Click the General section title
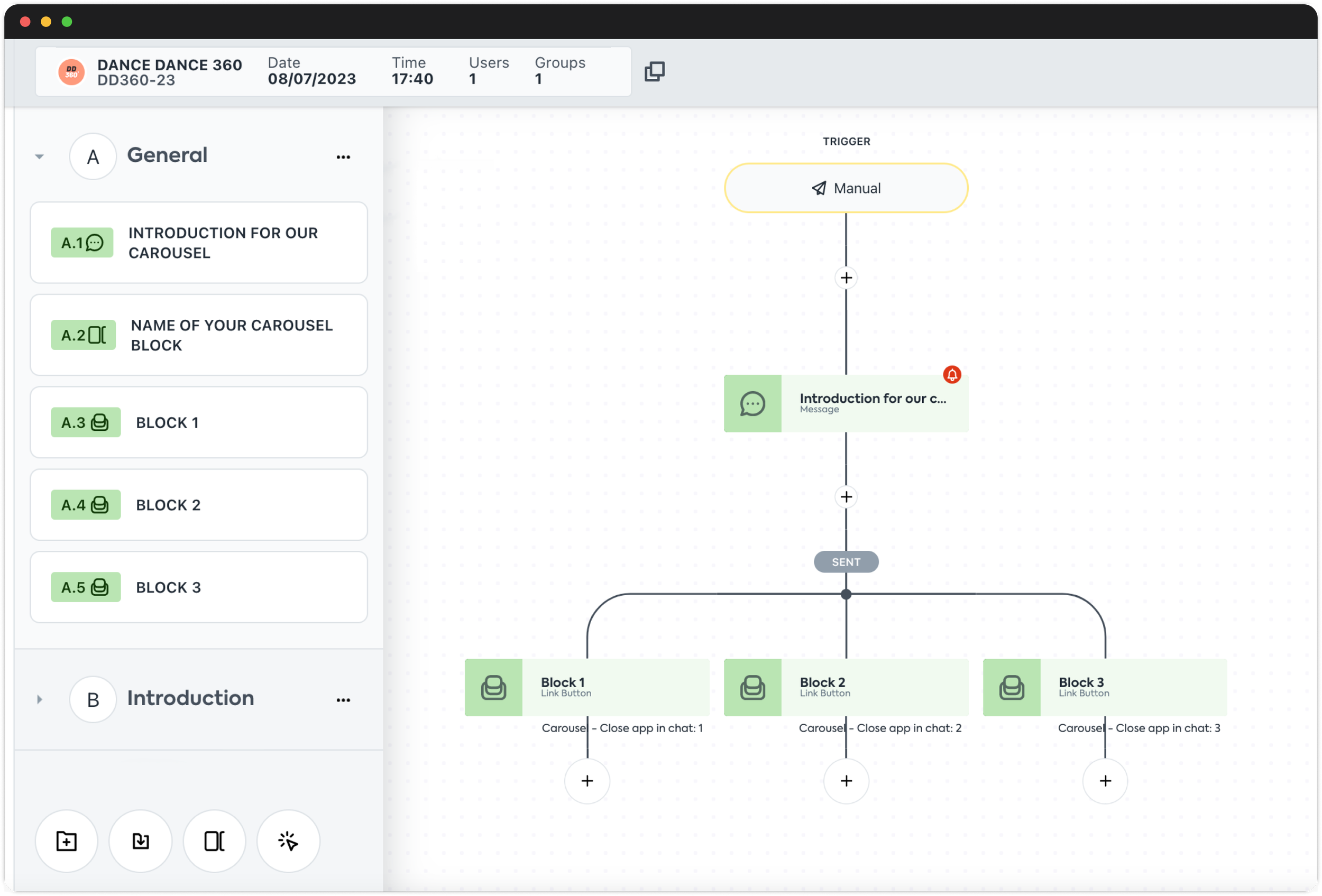This screenshot has height=896, width=1322. pyautogui.click(x=167, y=155)
